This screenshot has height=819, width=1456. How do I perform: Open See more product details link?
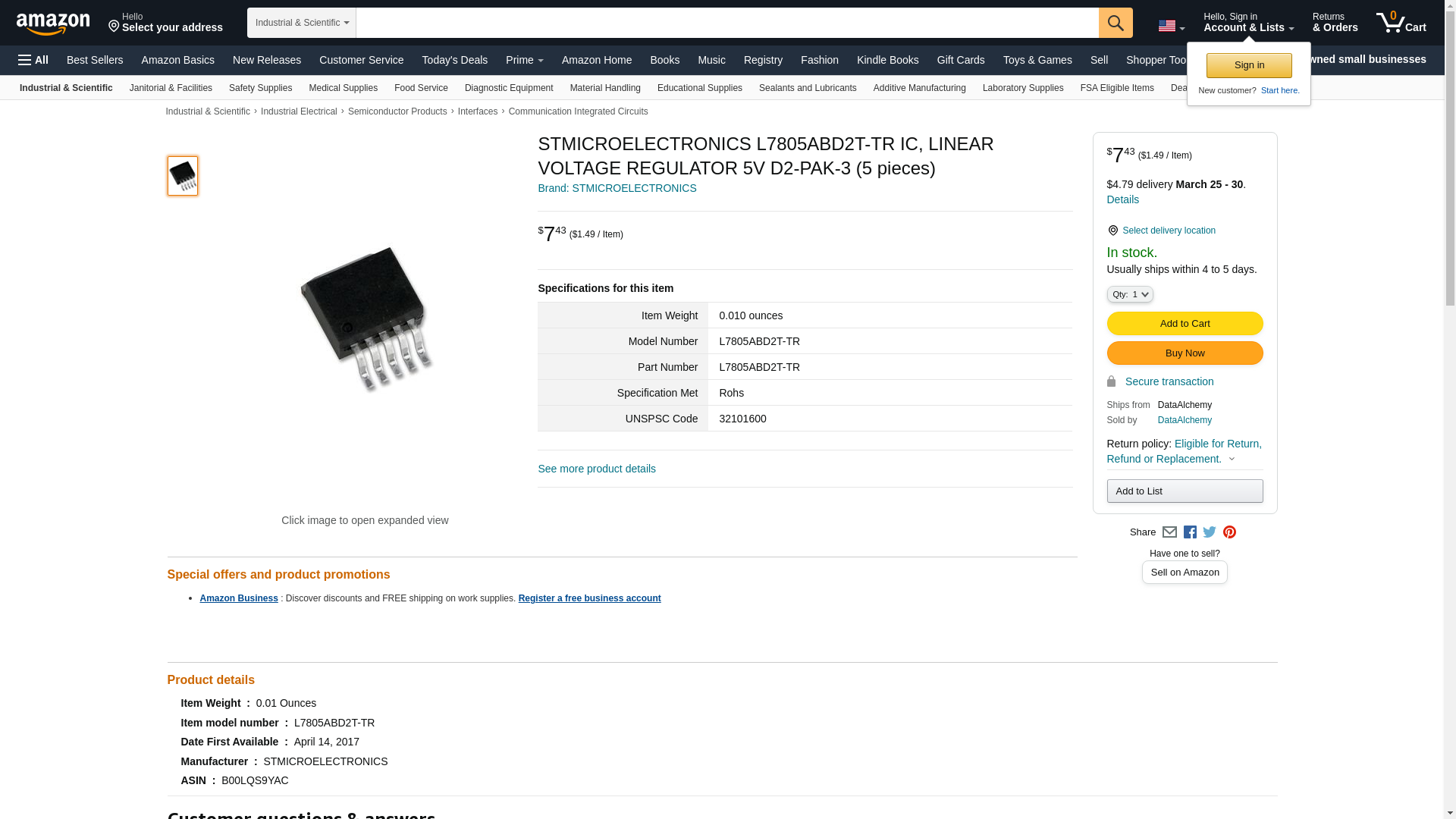[597, 469]
